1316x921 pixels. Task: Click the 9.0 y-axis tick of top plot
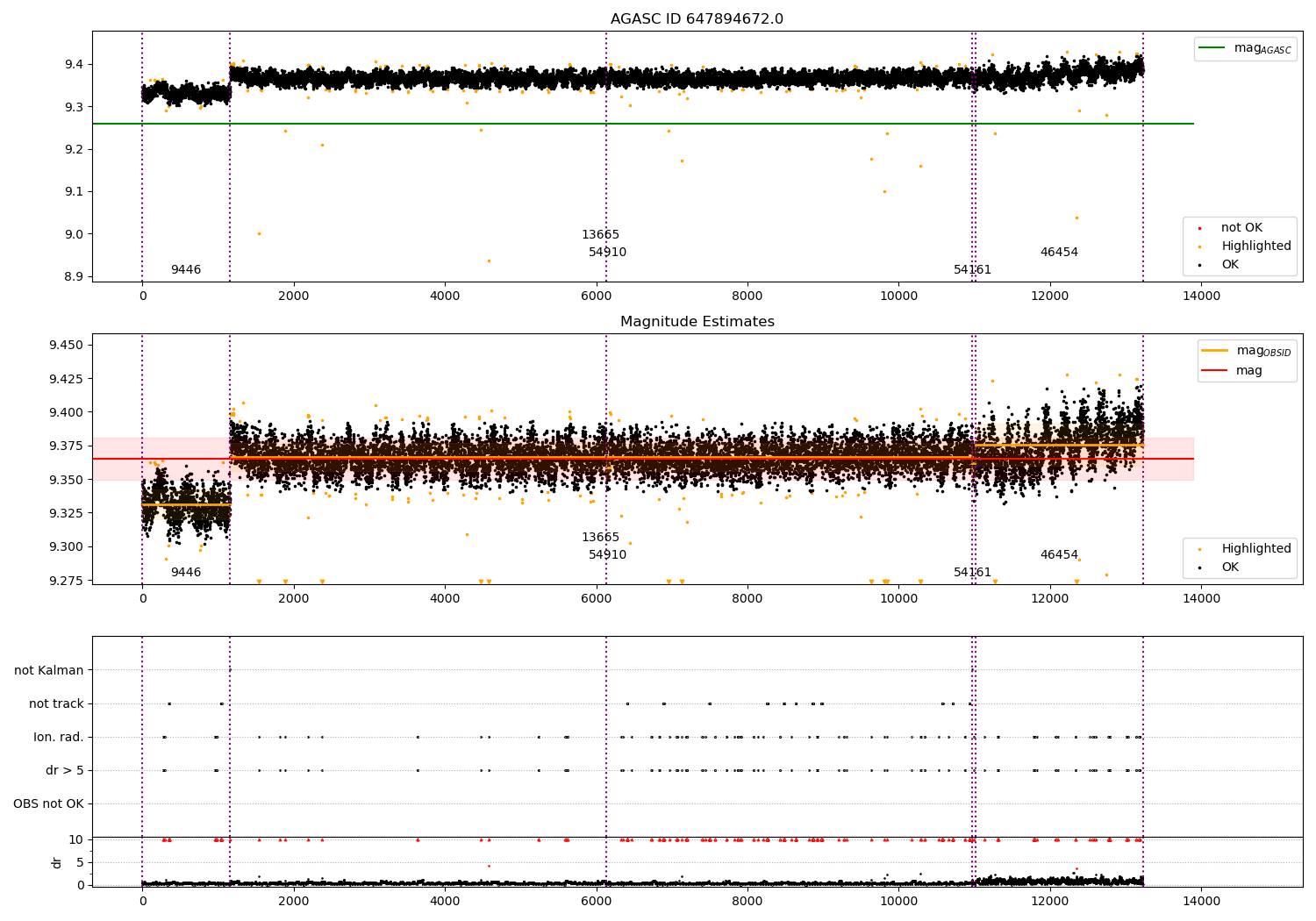tap(73, 234)
